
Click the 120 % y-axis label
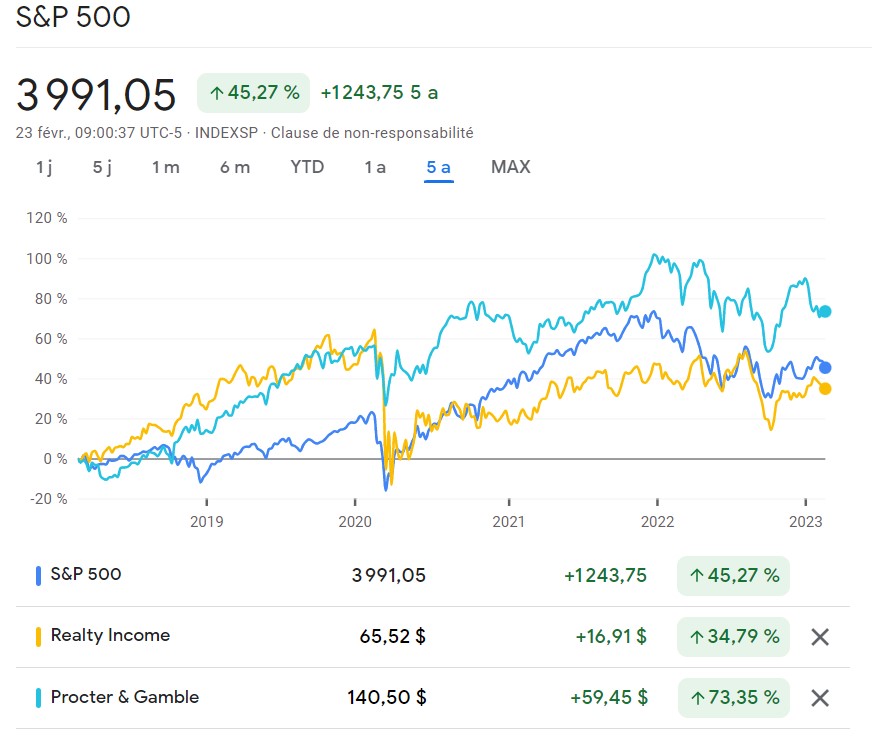47,218
